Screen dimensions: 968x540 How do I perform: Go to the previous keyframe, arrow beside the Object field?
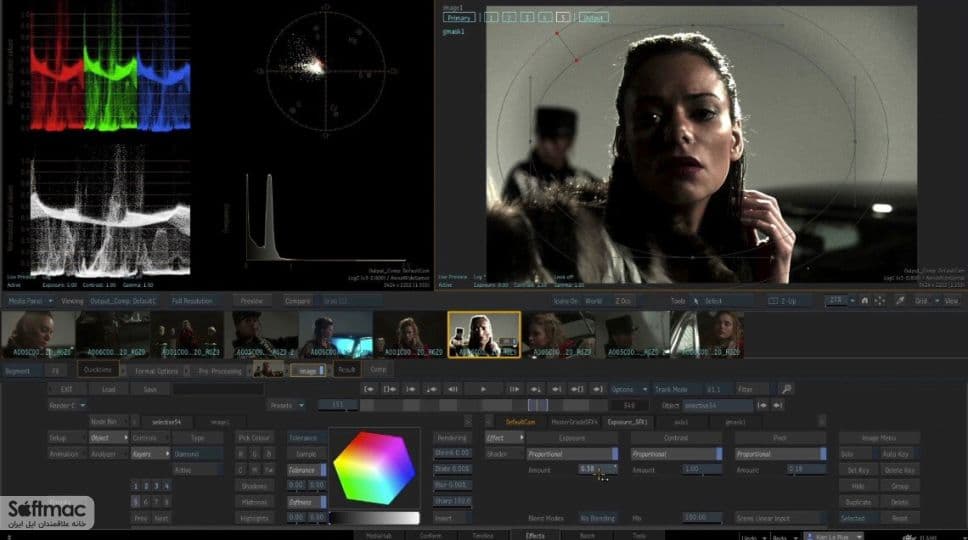click(762, 405)
